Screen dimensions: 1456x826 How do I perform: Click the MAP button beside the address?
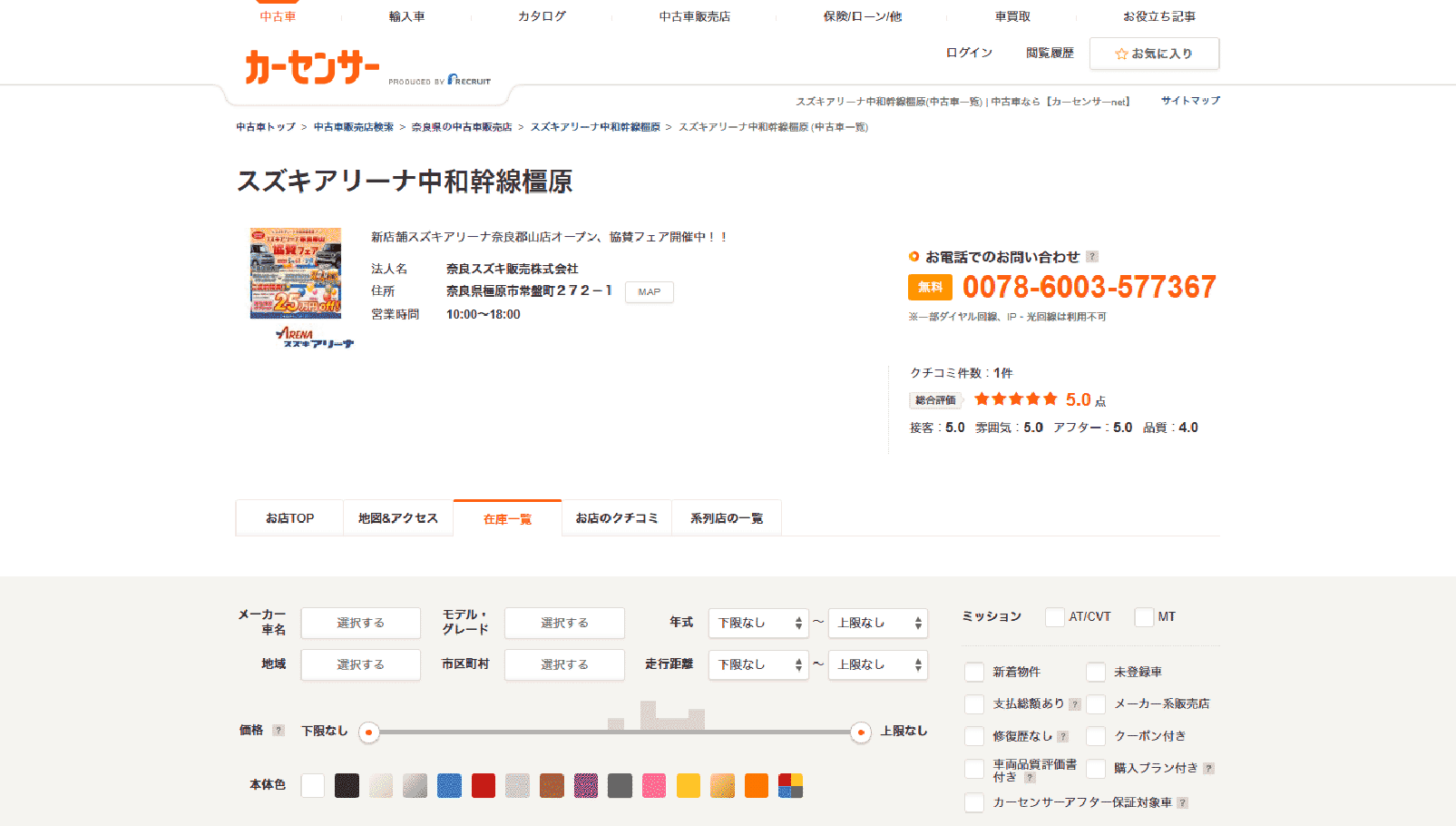[x=650, y=292]
